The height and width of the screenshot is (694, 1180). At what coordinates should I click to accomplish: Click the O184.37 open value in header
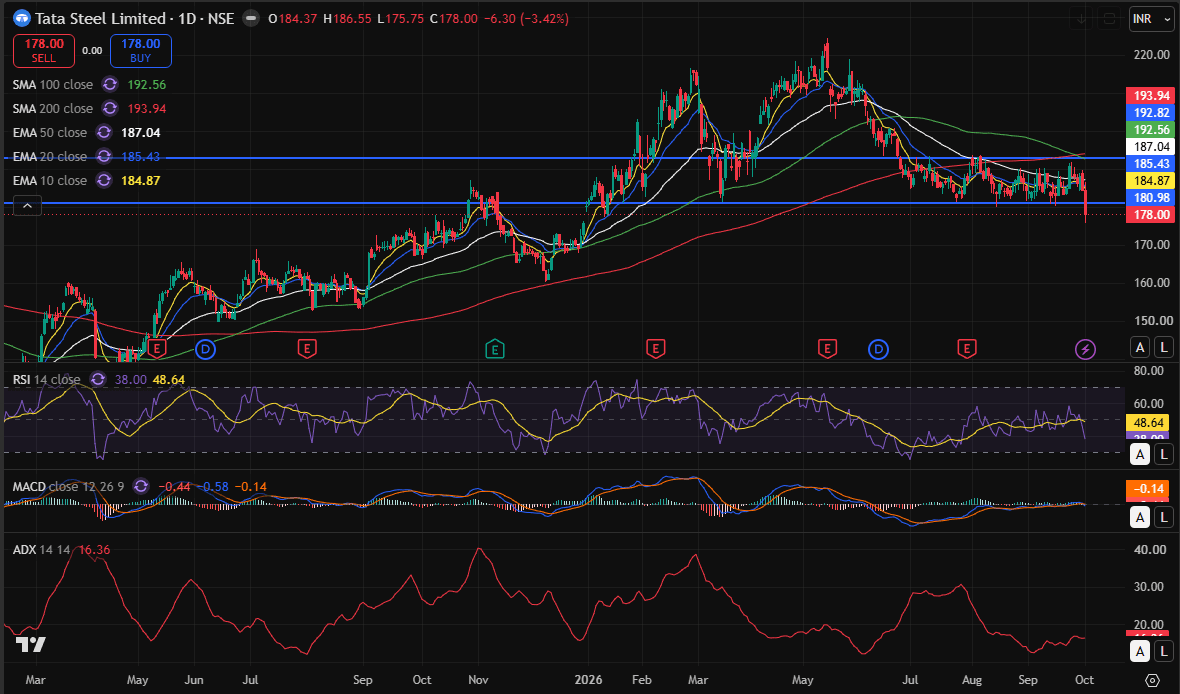tap(293, 18)
